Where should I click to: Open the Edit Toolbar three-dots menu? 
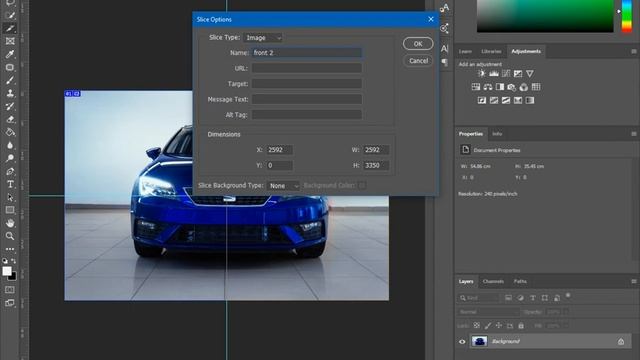(x=10, y=249)
